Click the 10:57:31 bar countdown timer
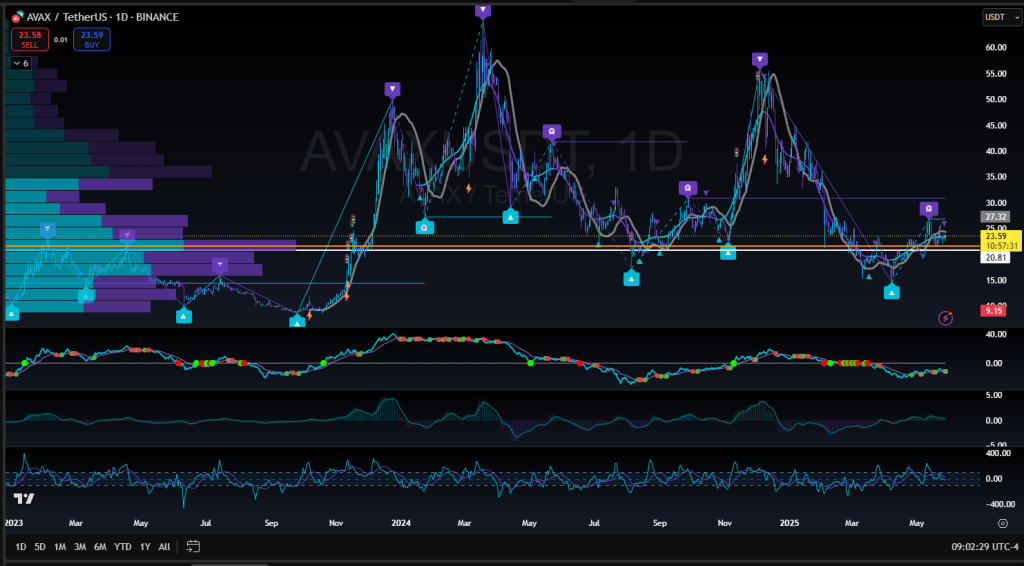The image size is (1024, 566). point(1002,246)
